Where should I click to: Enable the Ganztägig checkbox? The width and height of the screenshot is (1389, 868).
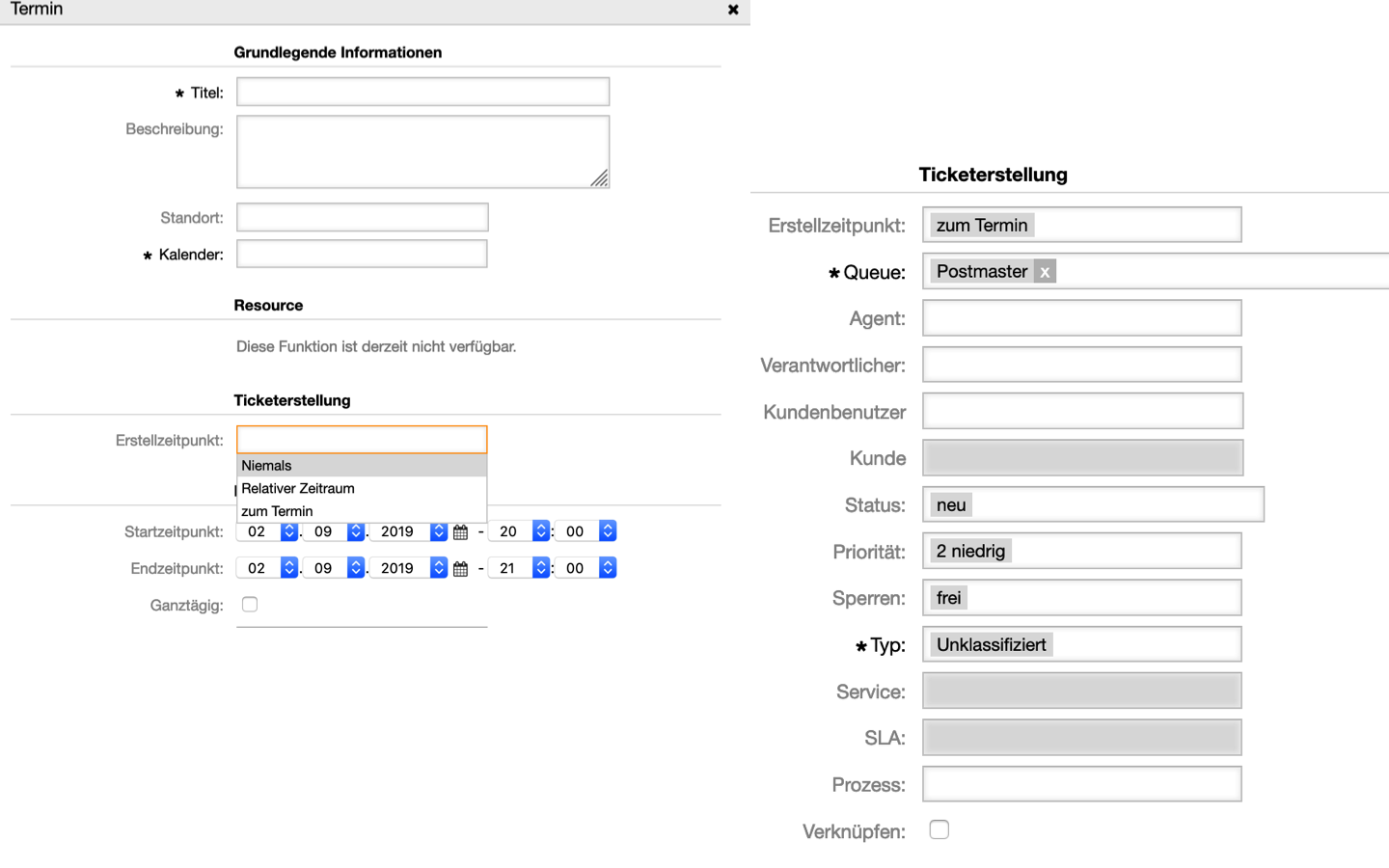coord(250,605)
